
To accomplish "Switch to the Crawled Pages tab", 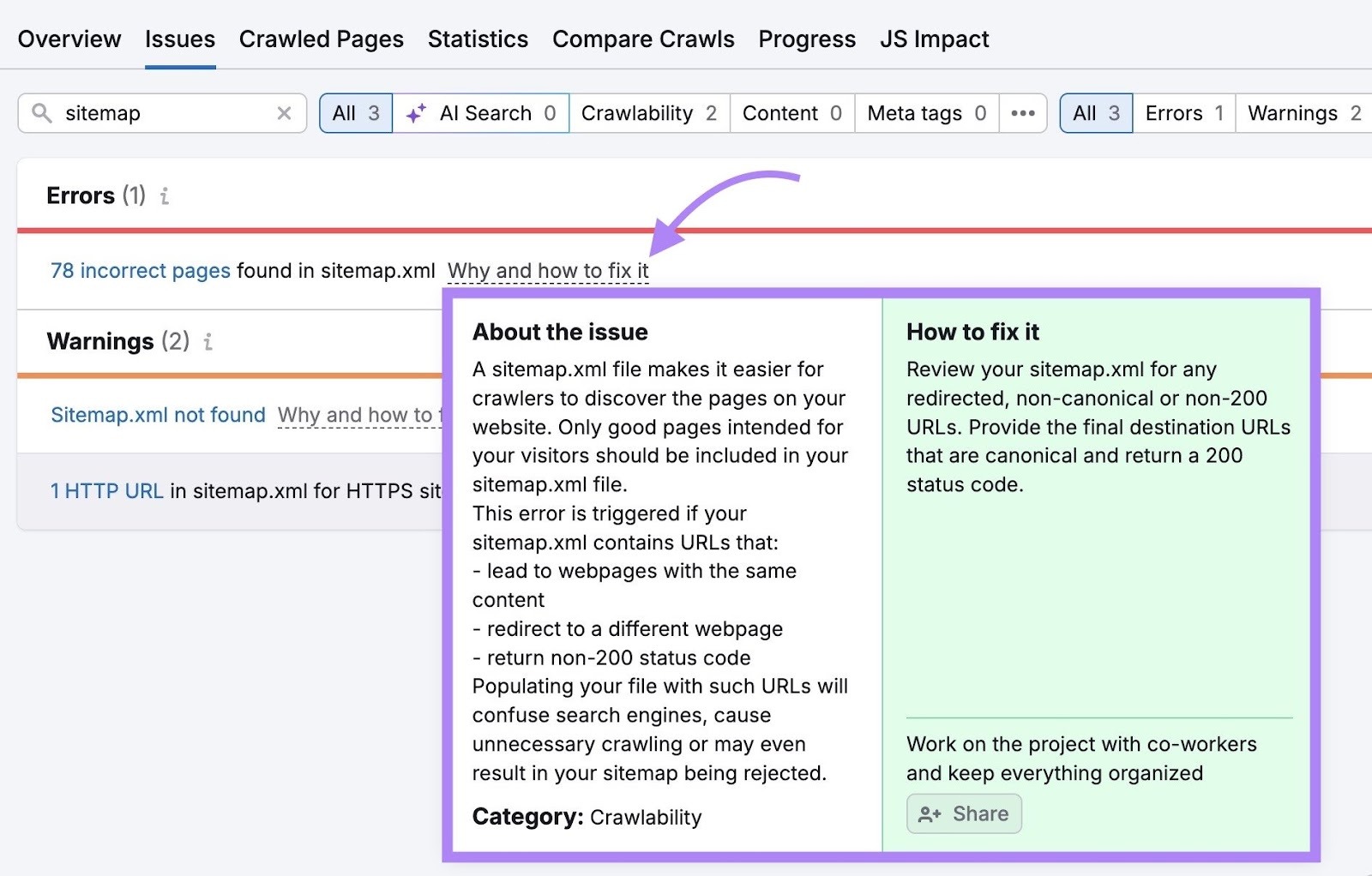I will point(322,39).
